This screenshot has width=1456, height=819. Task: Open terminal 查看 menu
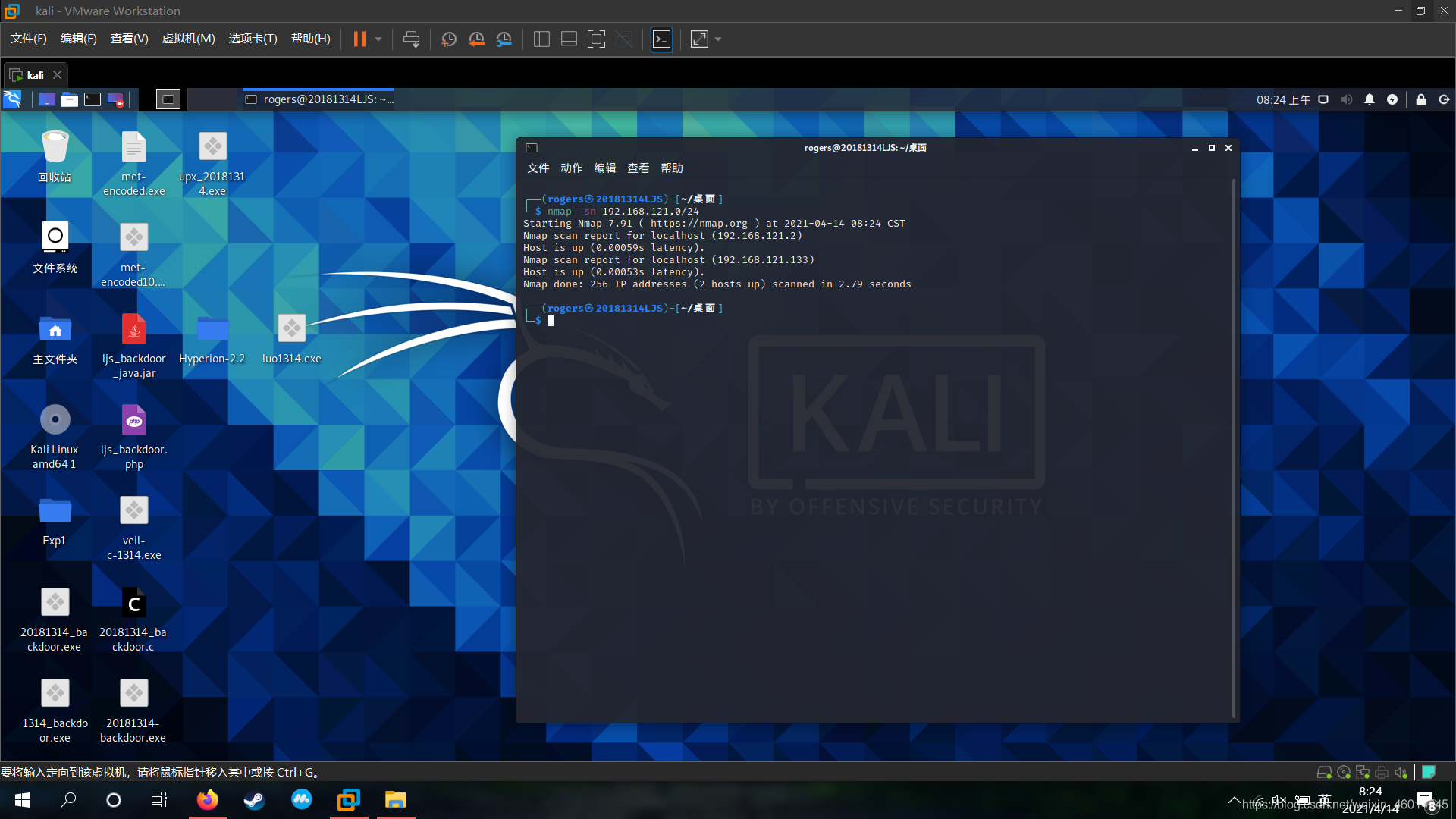point(639,168)
